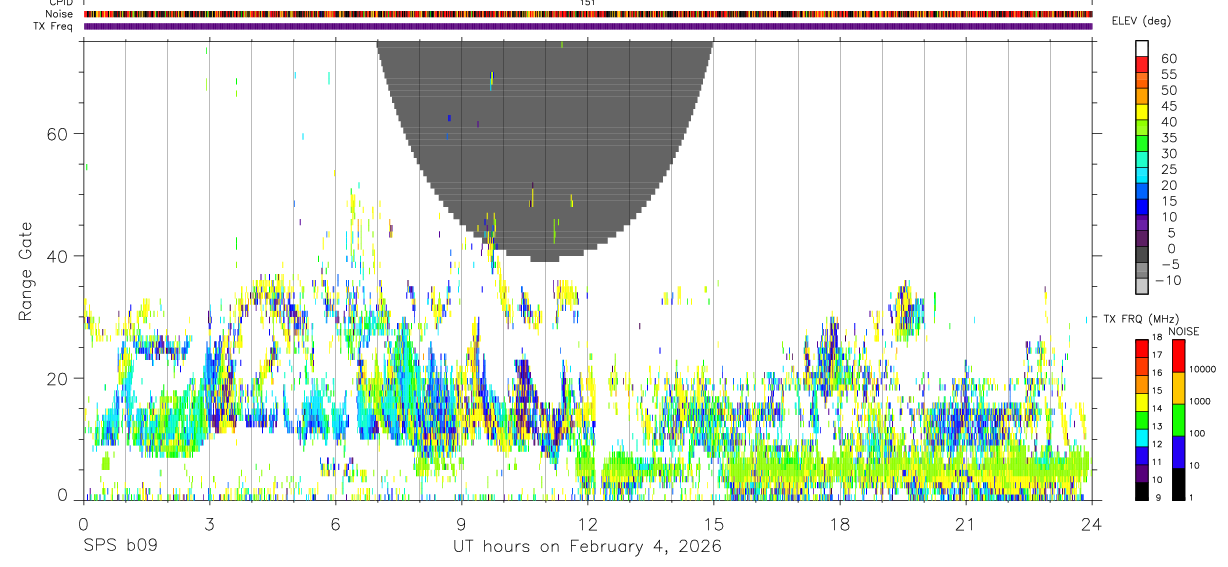Click the '50' label on ELEV scale

click(x=1168, y=91)
